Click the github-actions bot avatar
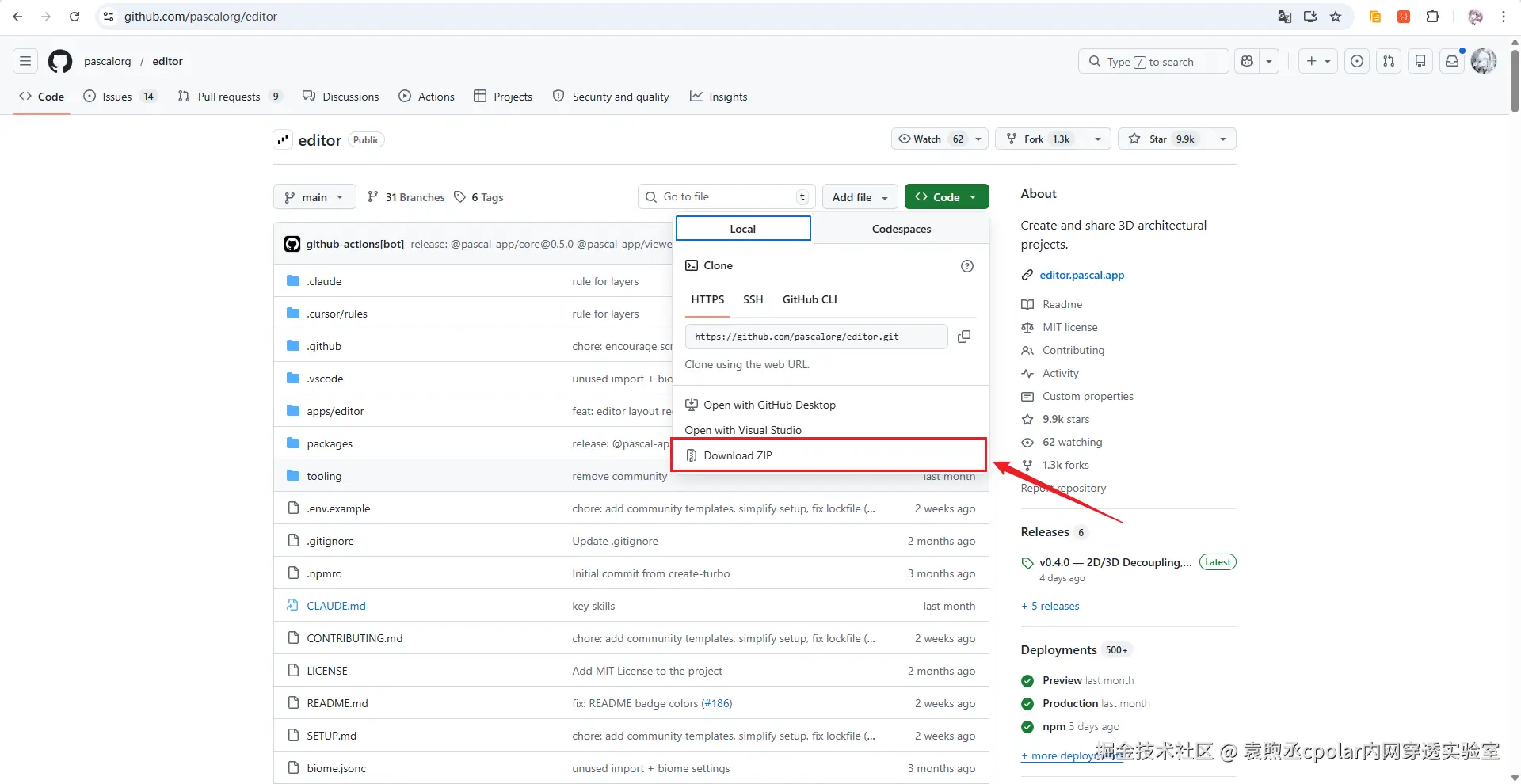 pos(292,244)
